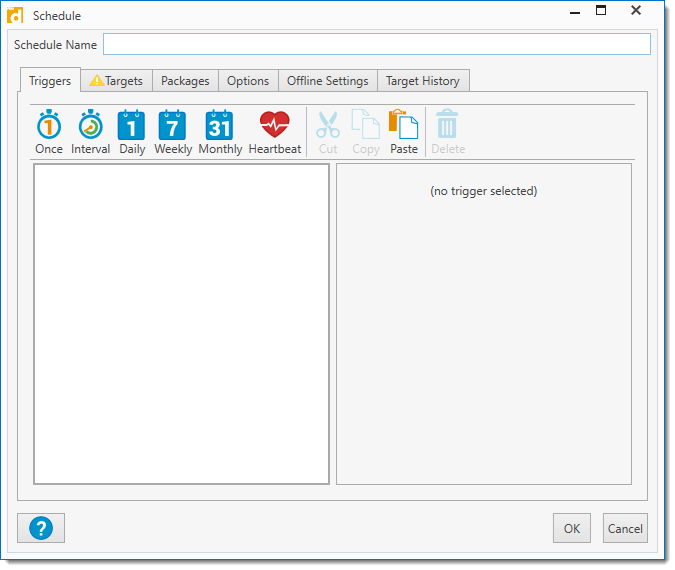Click the Cut scissors icon
The width and height of the screenshot is (675, 570).
[328, 132]
